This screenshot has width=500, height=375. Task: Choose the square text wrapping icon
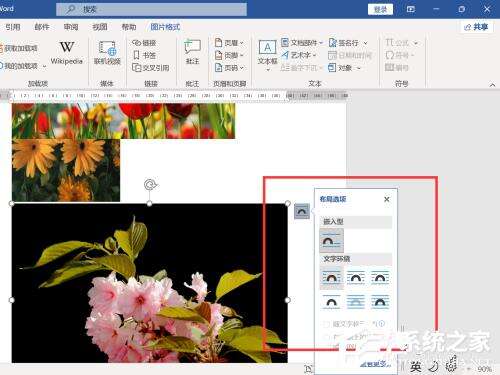(x=331, y=278)
